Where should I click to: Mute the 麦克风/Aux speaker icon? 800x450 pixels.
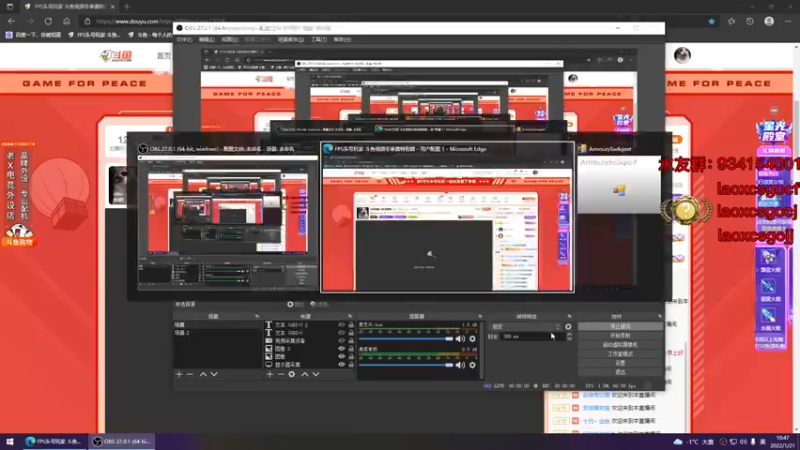460,339
